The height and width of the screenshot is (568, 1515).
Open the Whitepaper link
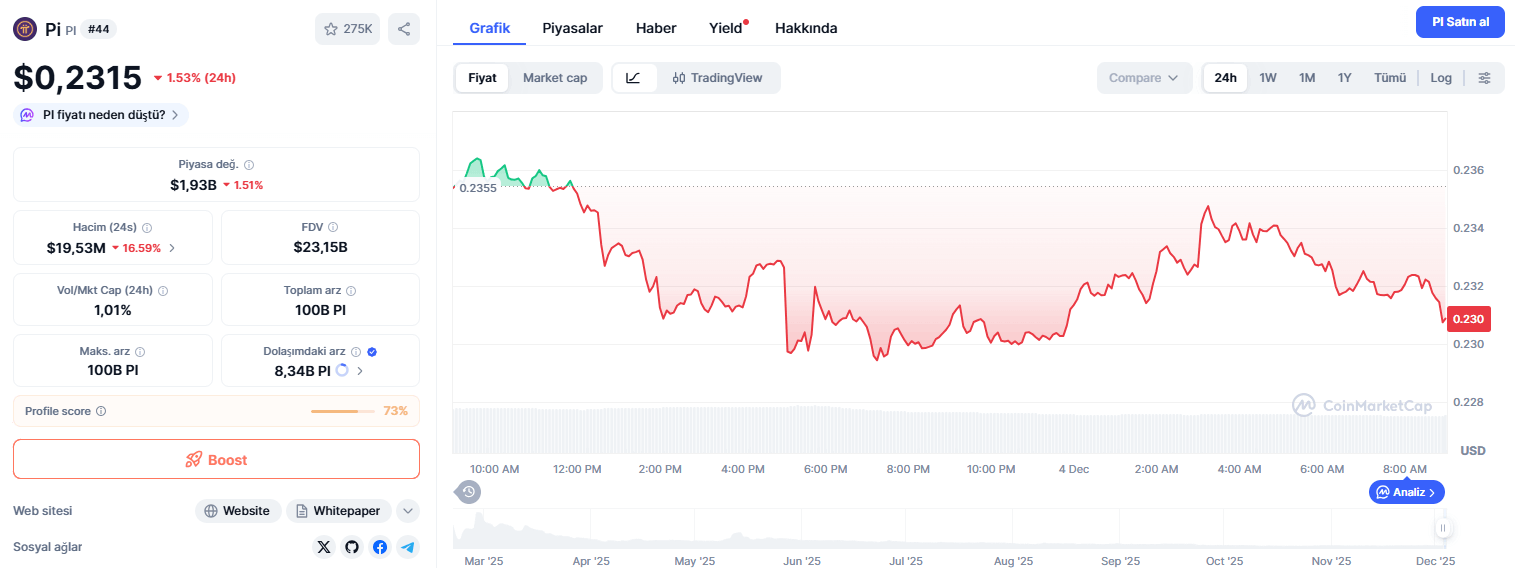tap(339, 511)
